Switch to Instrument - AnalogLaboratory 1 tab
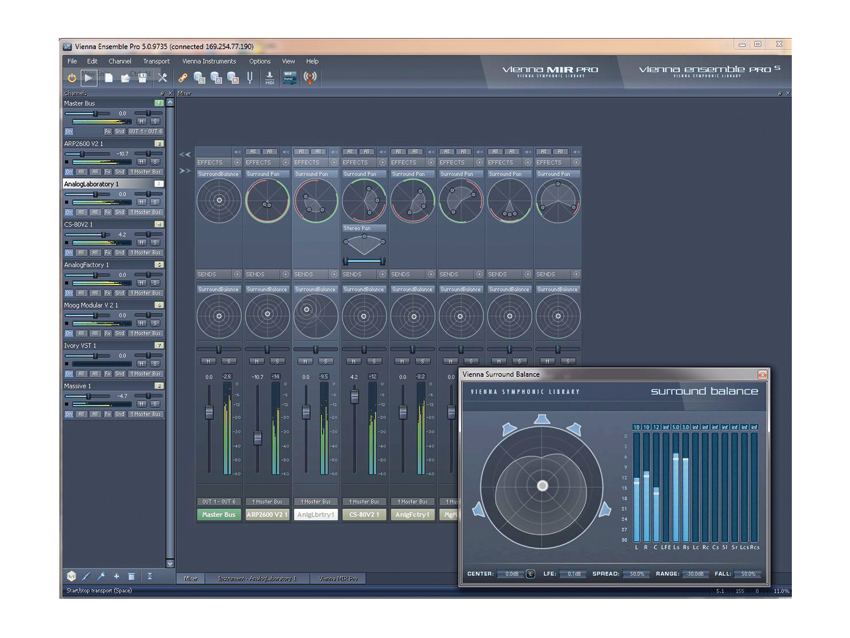This screenshot has height=638, width=850. (x=257, y=579)
